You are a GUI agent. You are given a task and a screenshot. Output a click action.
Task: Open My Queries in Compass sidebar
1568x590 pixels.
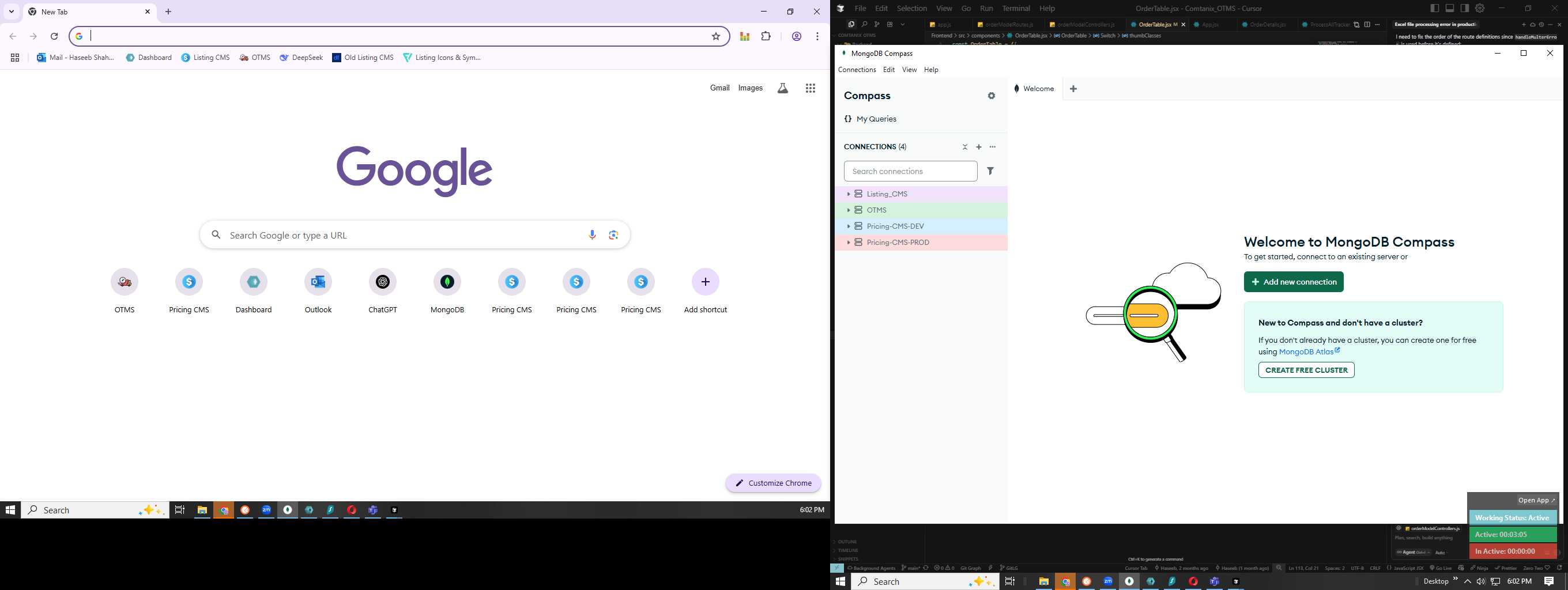tap(870, 119)
